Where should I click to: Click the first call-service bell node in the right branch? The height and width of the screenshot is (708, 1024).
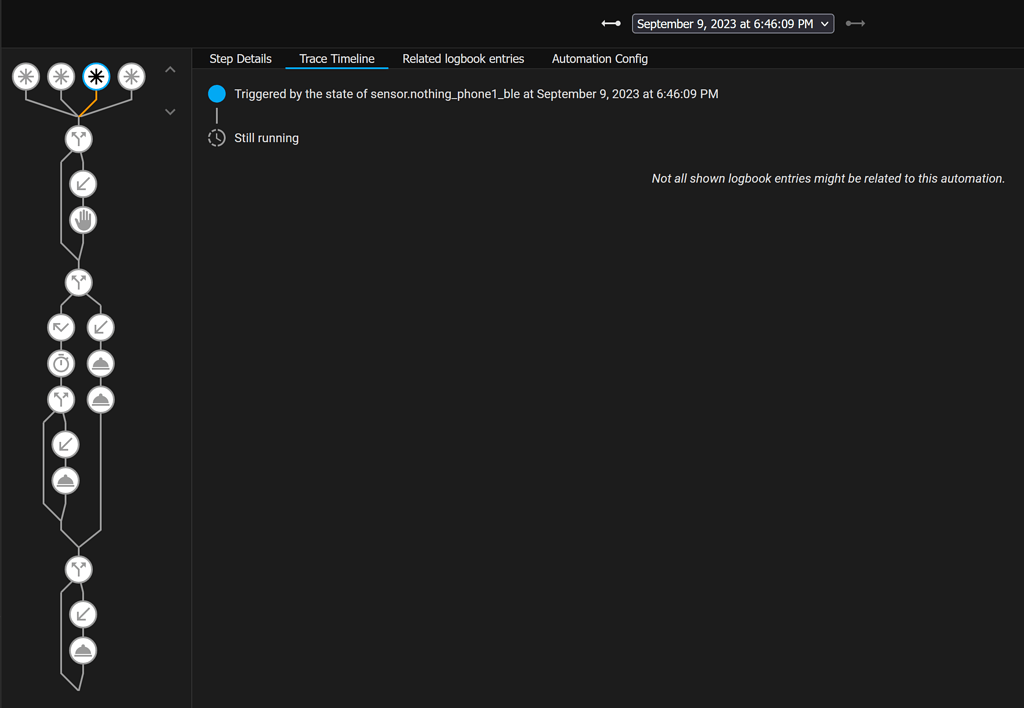coord(100,363)
